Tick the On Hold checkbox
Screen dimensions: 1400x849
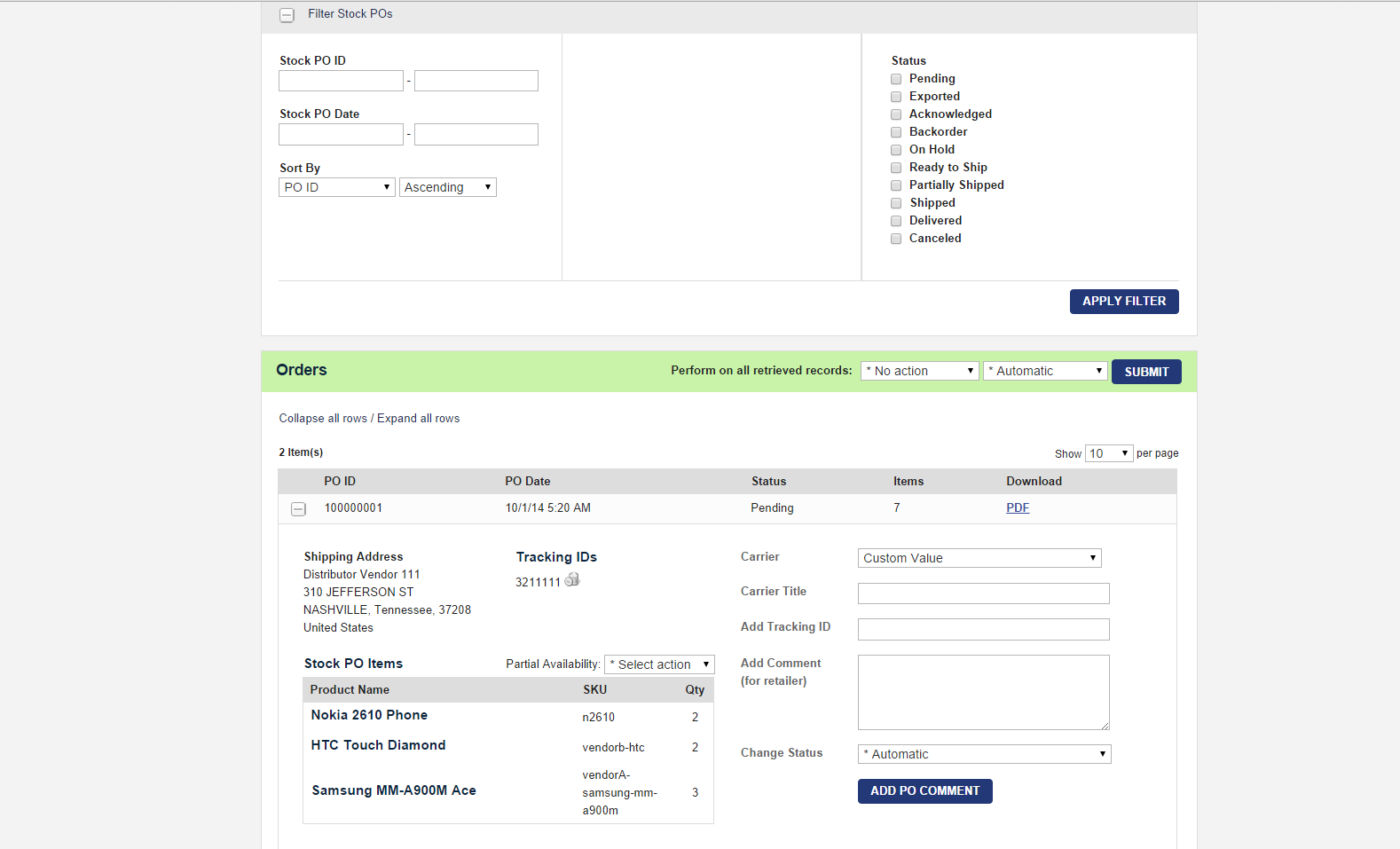896,150
